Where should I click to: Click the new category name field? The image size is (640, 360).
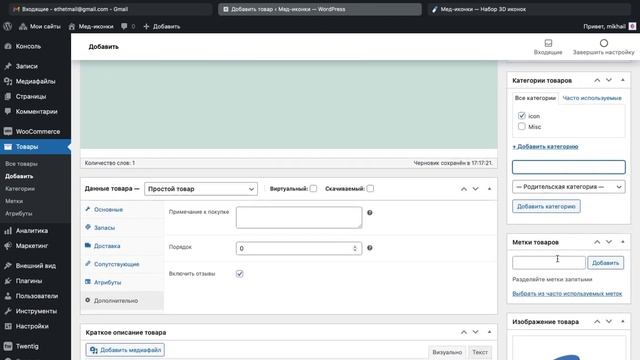point(569,167)
